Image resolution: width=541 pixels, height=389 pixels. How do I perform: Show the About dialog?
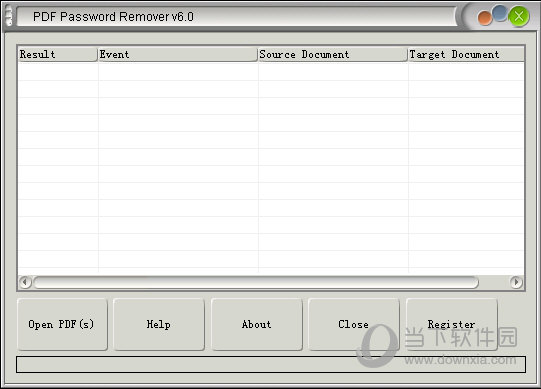pyautogui.click(x=257, y=324)
